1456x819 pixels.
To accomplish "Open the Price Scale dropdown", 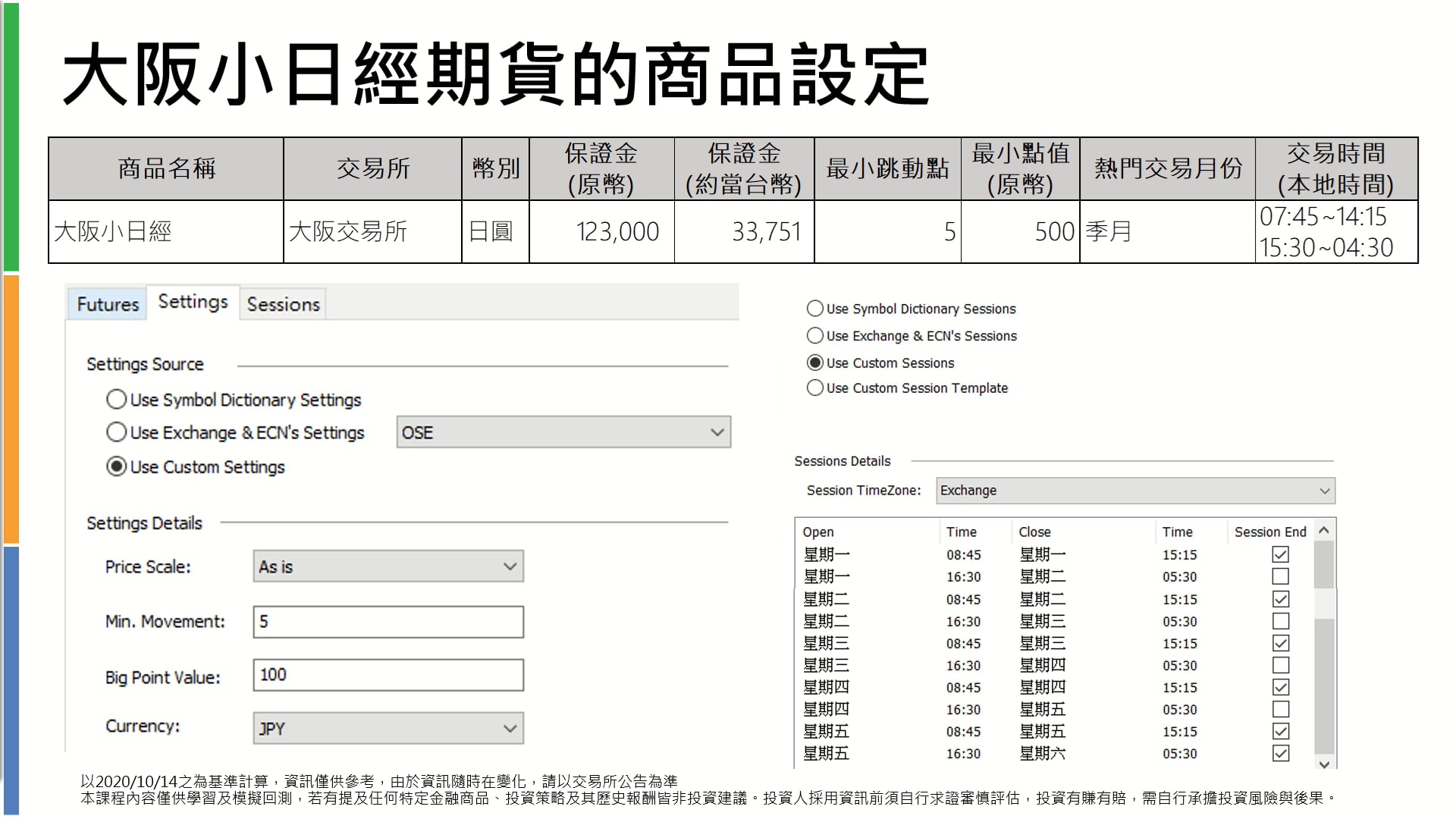I will (x=388, y=566).
